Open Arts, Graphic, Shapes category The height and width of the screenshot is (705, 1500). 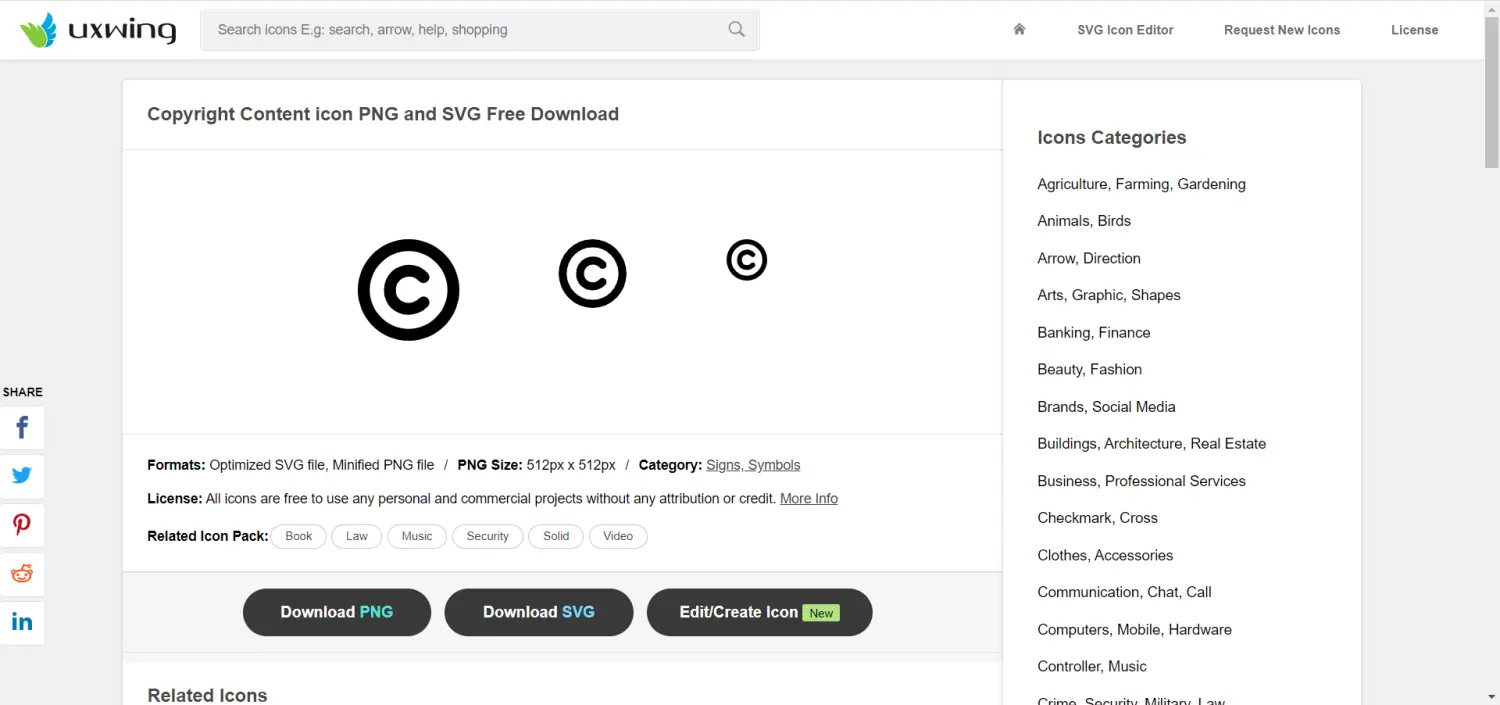pos(1109,295)
